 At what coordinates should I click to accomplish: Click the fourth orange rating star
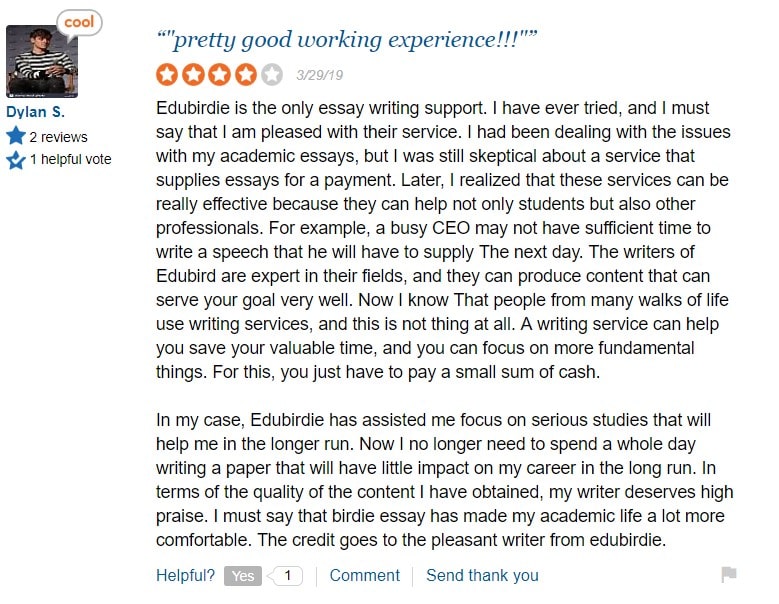pyautogui.click(x=245, y=75)
